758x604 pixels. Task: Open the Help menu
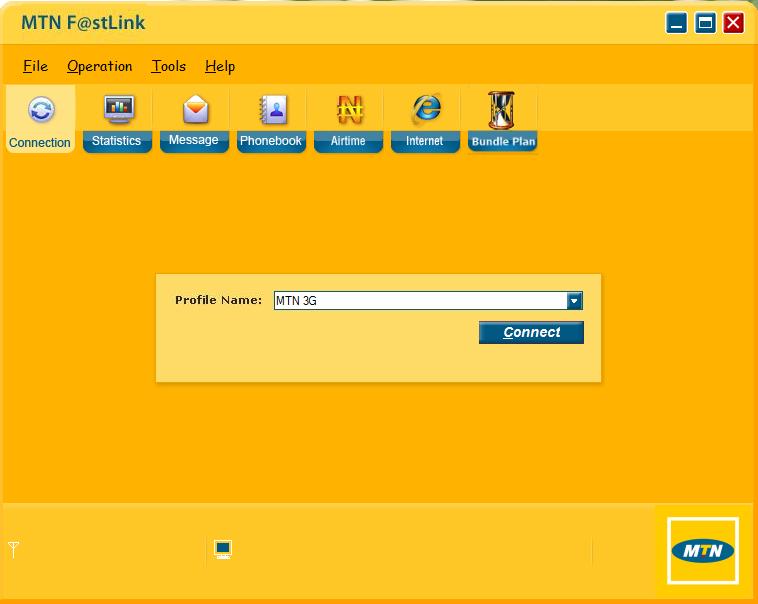(220, 66)
